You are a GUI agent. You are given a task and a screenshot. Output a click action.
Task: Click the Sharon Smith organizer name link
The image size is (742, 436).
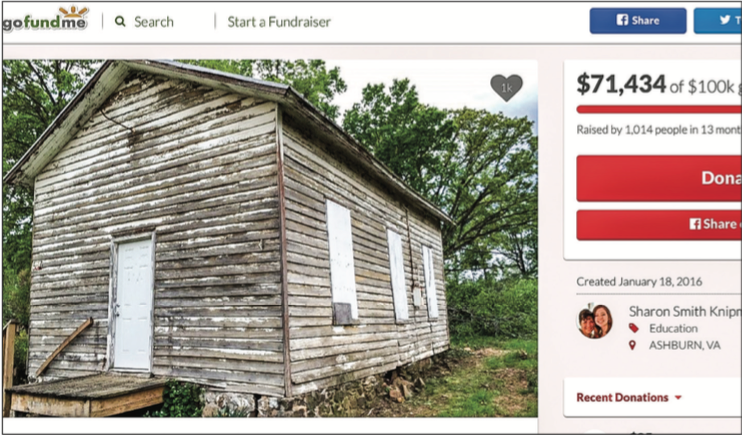click(x=685, y=311)
